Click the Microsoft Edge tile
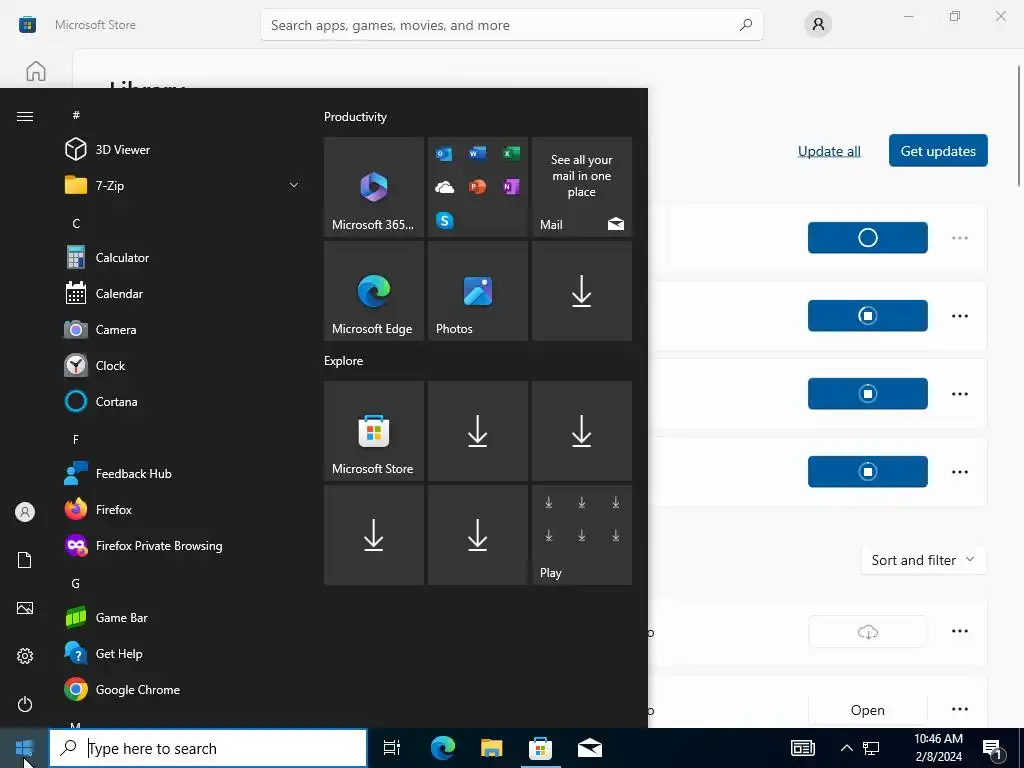1024x768 pixels. point(374,291)
